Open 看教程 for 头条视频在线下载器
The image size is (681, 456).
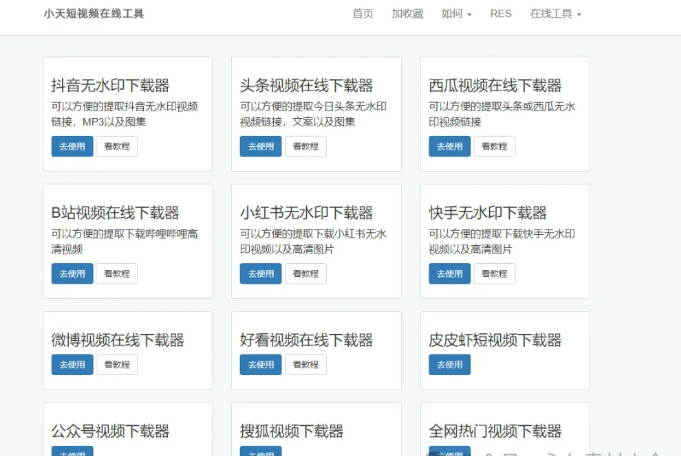[306, 146]
